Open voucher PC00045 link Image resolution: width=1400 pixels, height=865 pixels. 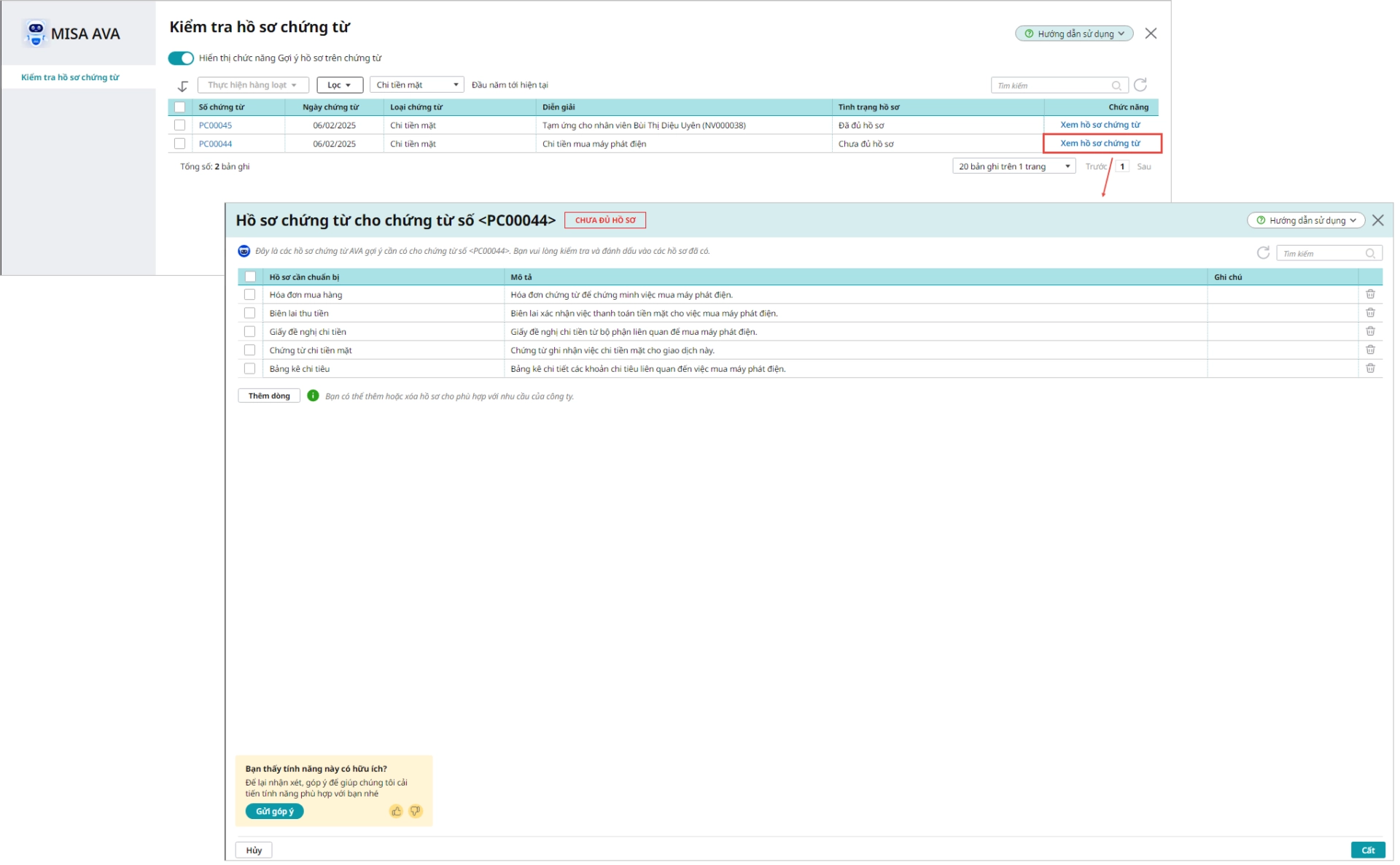[215, 125]
